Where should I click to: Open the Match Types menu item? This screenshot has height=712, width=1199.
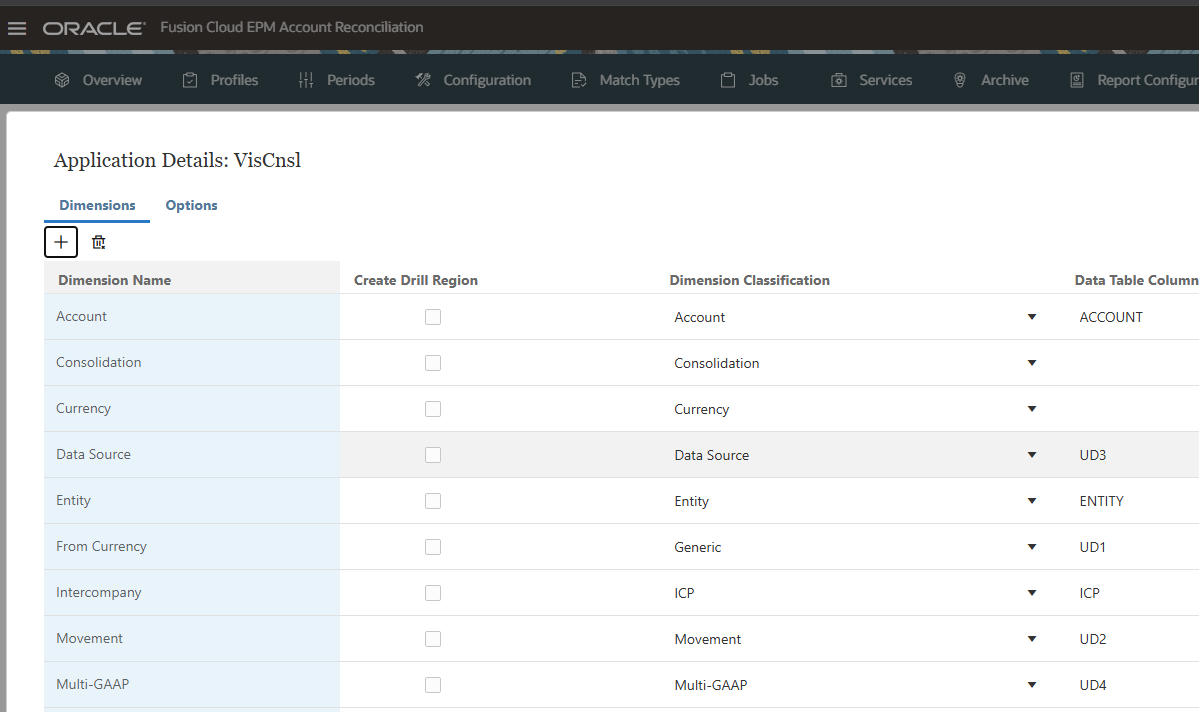pos(639,80)
